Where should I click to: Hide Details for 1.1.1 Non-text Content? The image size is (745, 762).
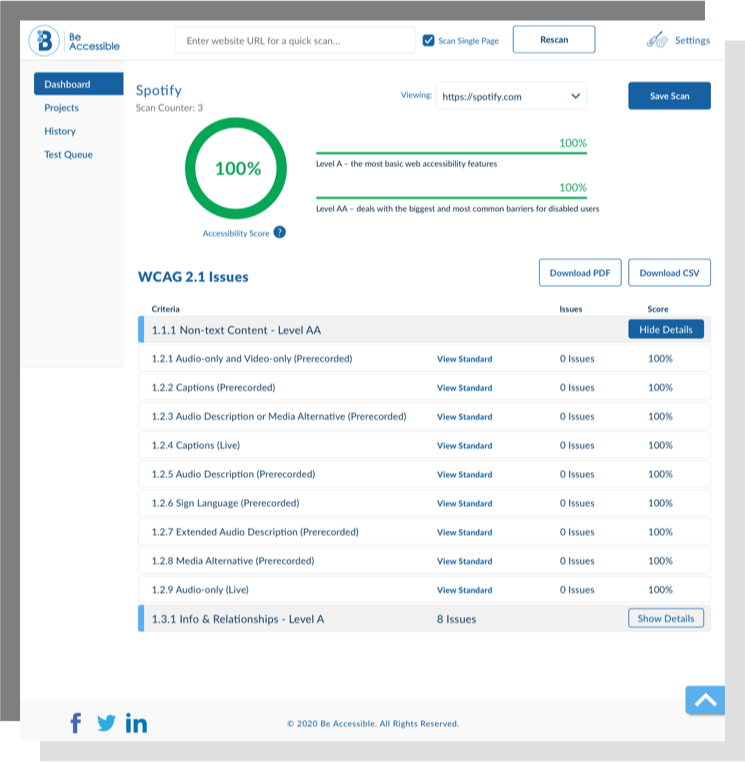[666, 329]
